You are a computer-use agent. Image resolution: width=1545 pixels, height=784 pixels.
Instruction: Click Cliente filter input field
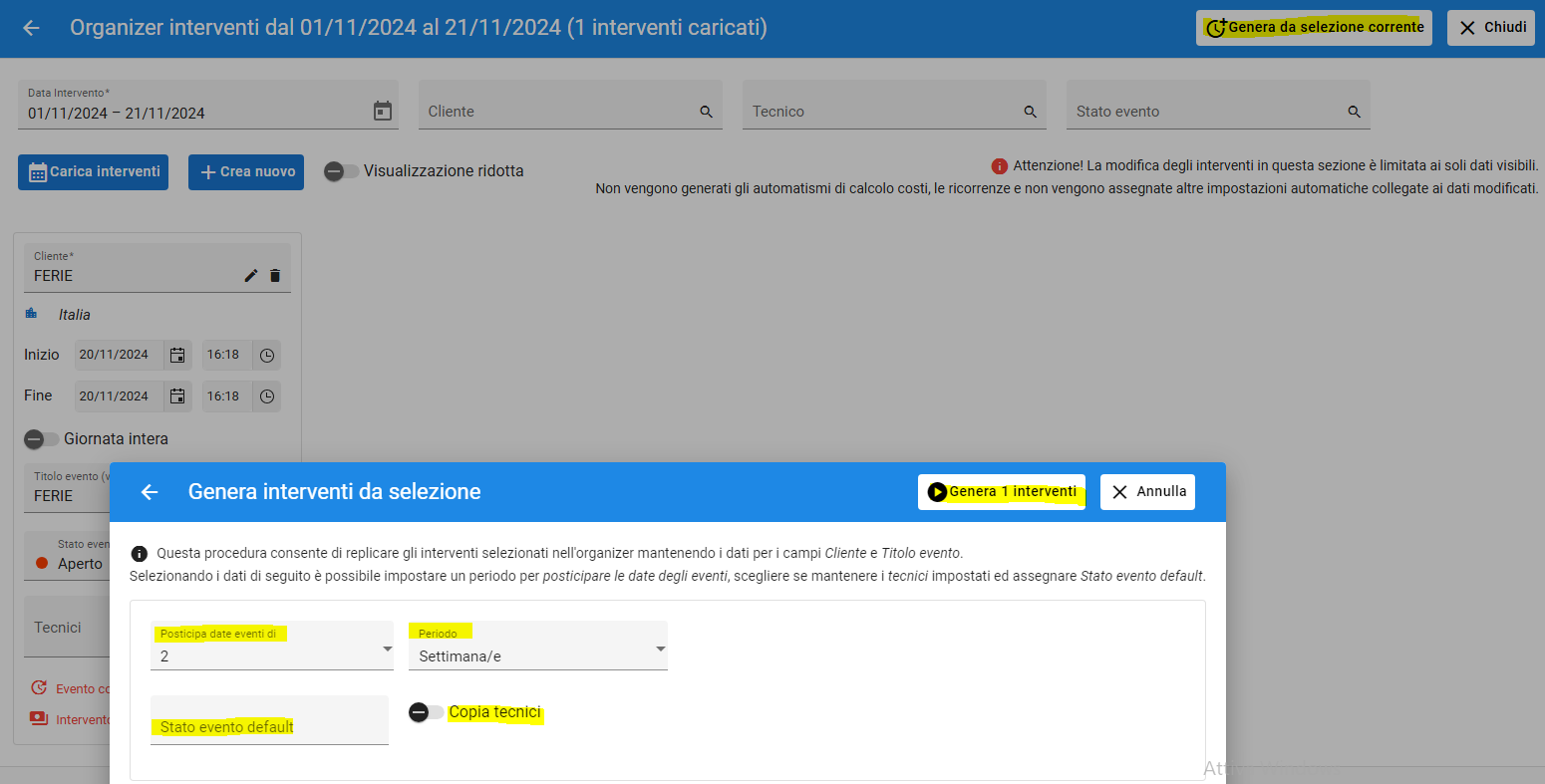tap(570, 105)
